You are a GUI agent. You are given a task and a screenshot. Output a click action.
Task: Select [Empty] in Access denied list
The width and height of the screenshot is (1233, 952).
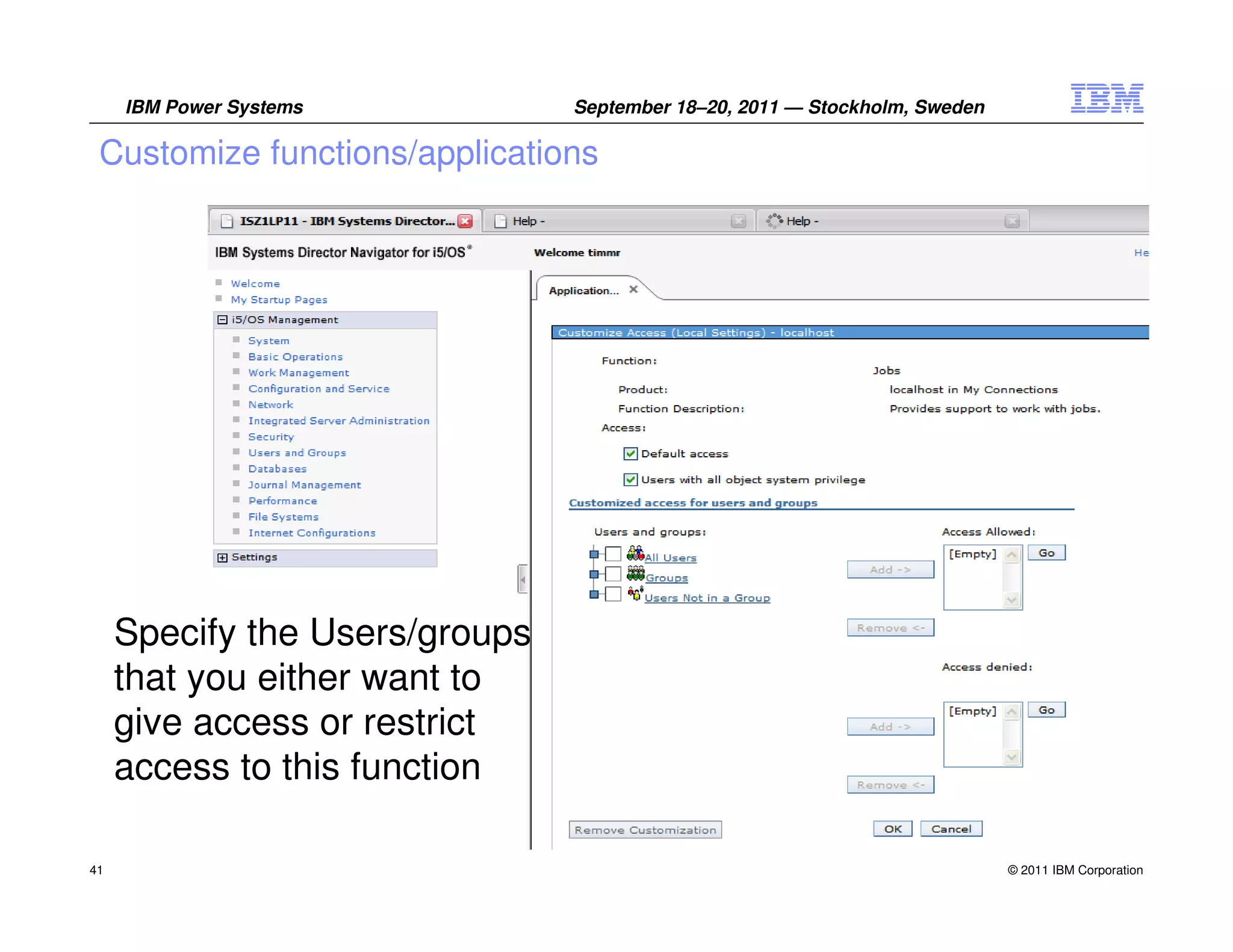pyautogui.click(x=973, y=711)
